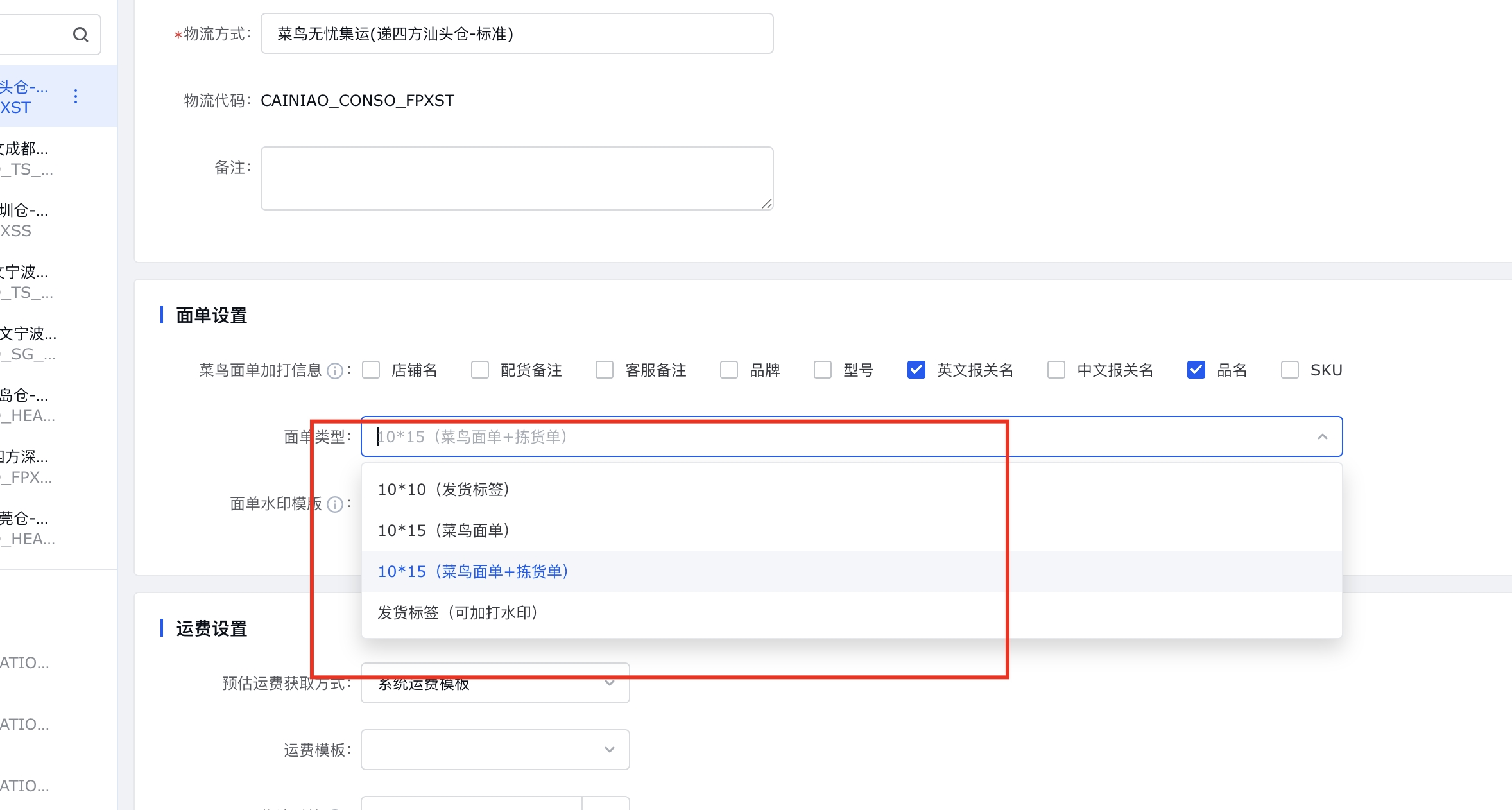The image size is (1512, 810).
Task: Click the 物流方式 input field
Action: coord(517,34)
